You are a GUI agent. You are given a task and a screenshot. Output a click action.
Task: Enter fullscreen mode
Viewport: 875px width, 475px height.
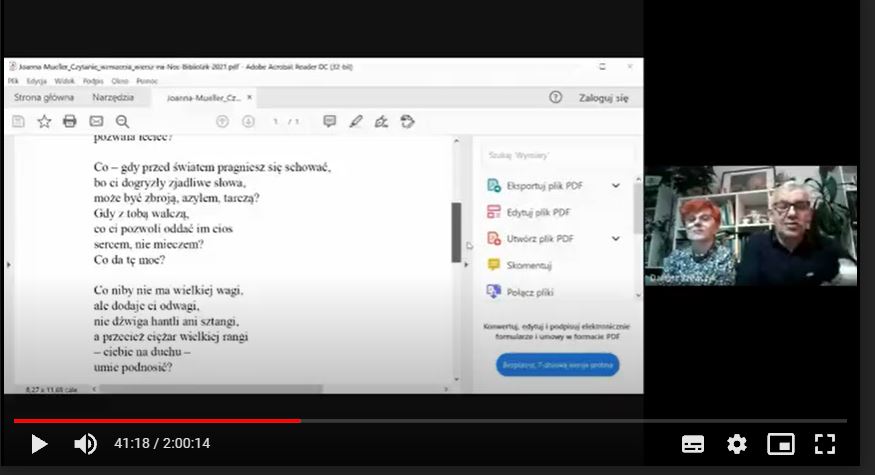[824, 444]
